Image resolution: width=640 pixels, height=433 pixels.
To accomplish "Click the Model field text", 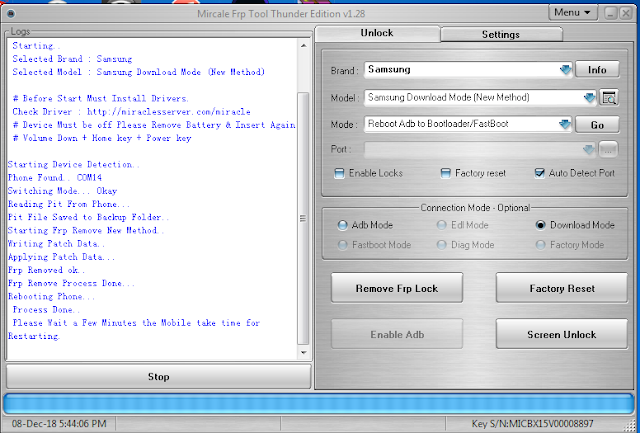I will coord(449,98).
